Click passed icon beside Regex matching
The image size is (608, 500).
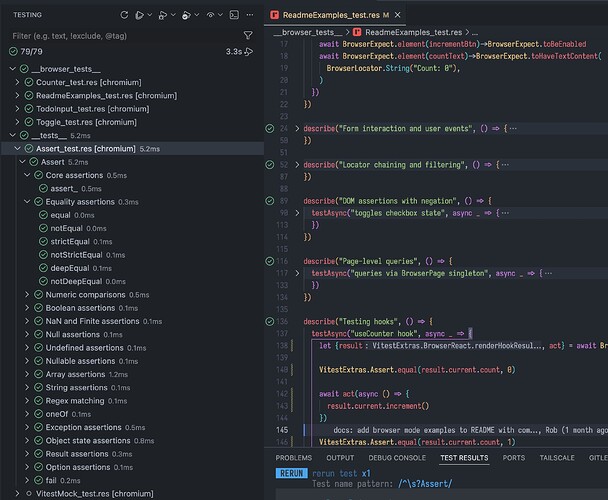tap(38, 401)
